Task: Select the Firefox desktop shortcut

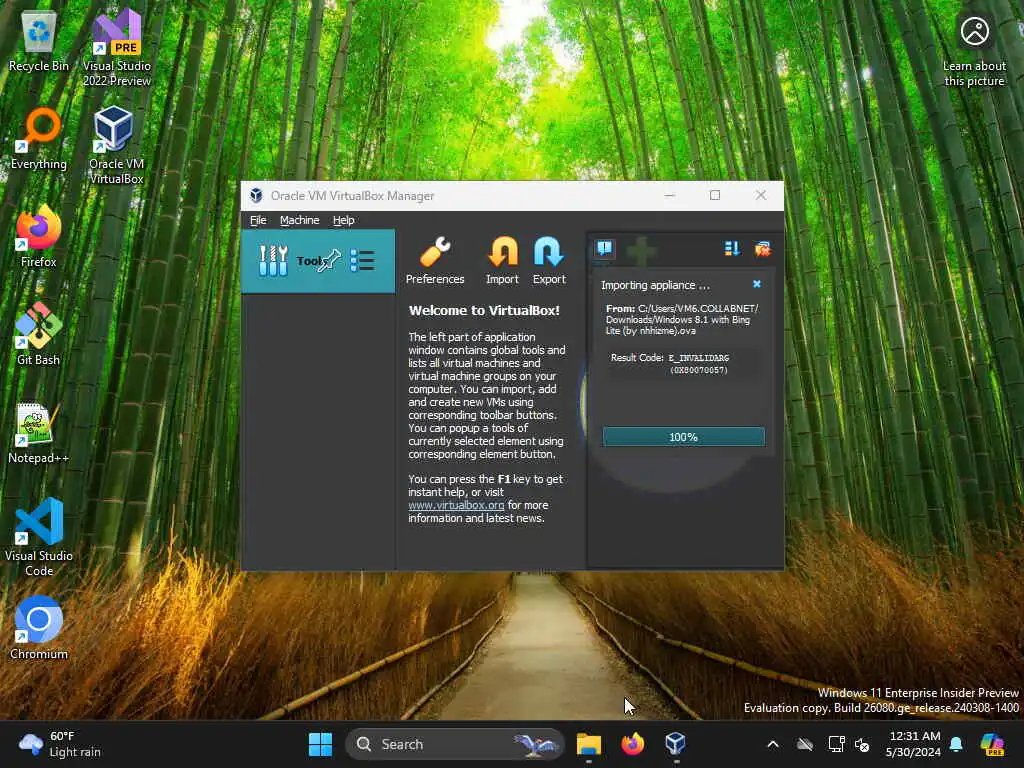Action: [39, 237]
